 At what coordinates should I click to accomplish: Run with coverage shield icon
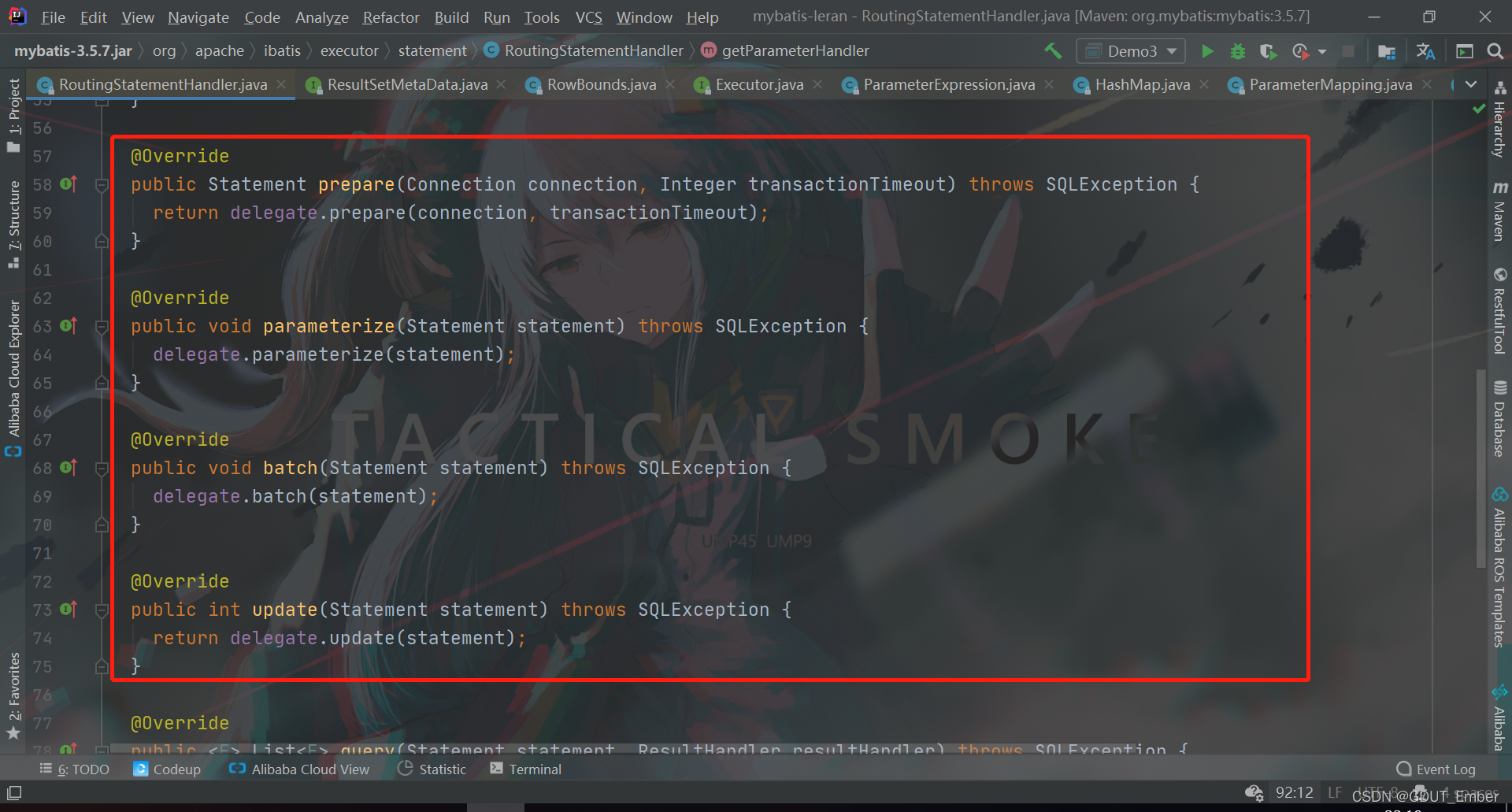[1268, 51]
